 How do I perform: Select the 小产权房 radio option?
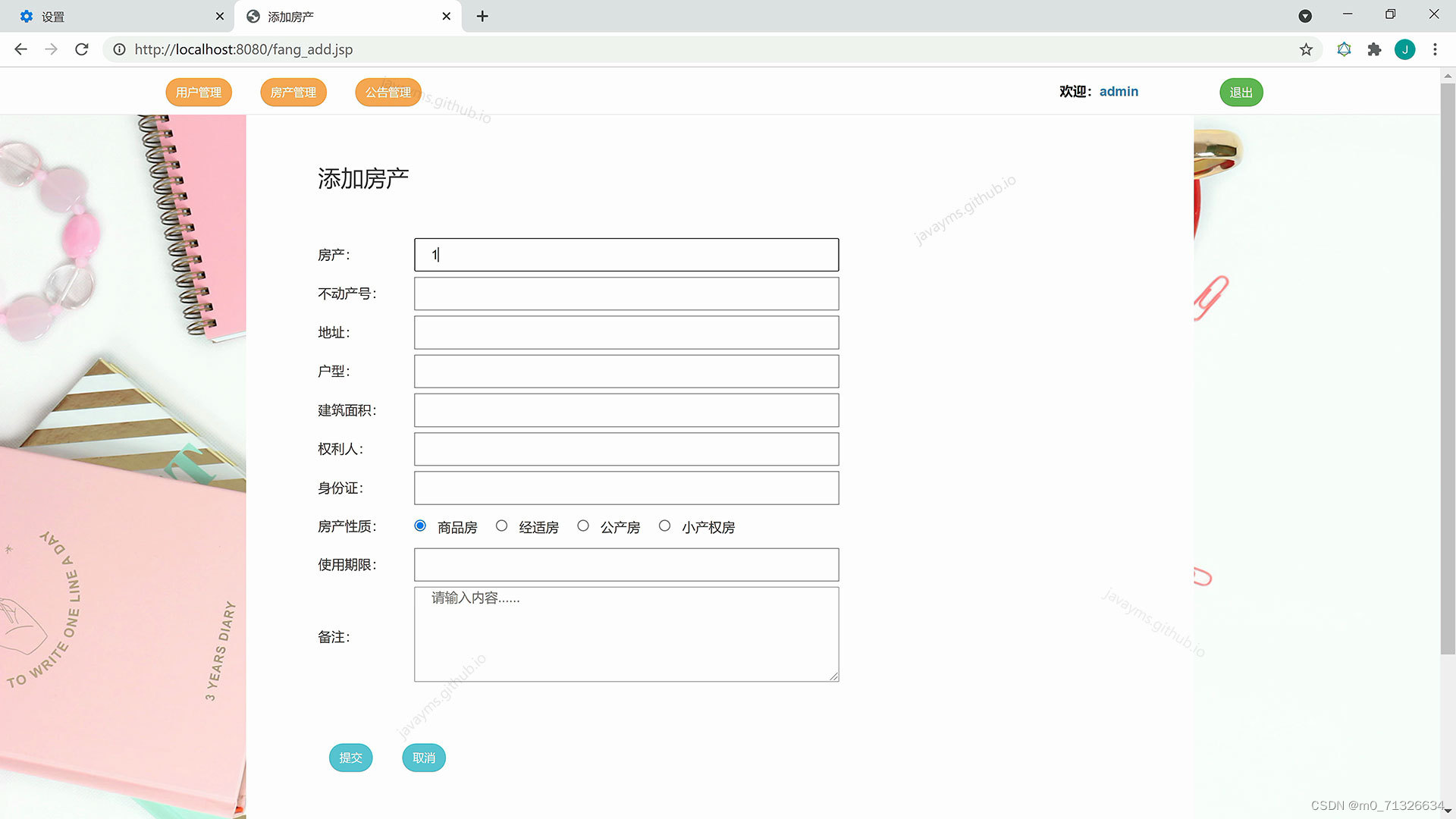(x=664, y=526)
